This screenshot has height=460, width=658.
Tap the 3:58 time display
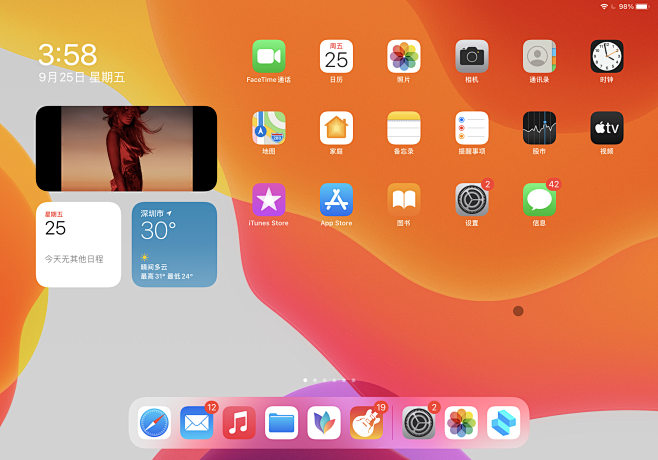click(68, 55)
